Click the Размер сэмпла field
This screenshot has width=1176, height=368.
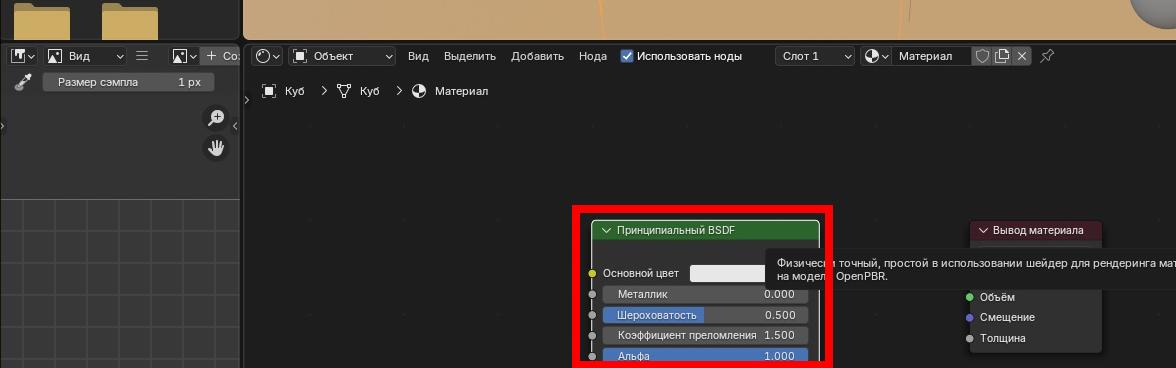click(x=128, y=82)
